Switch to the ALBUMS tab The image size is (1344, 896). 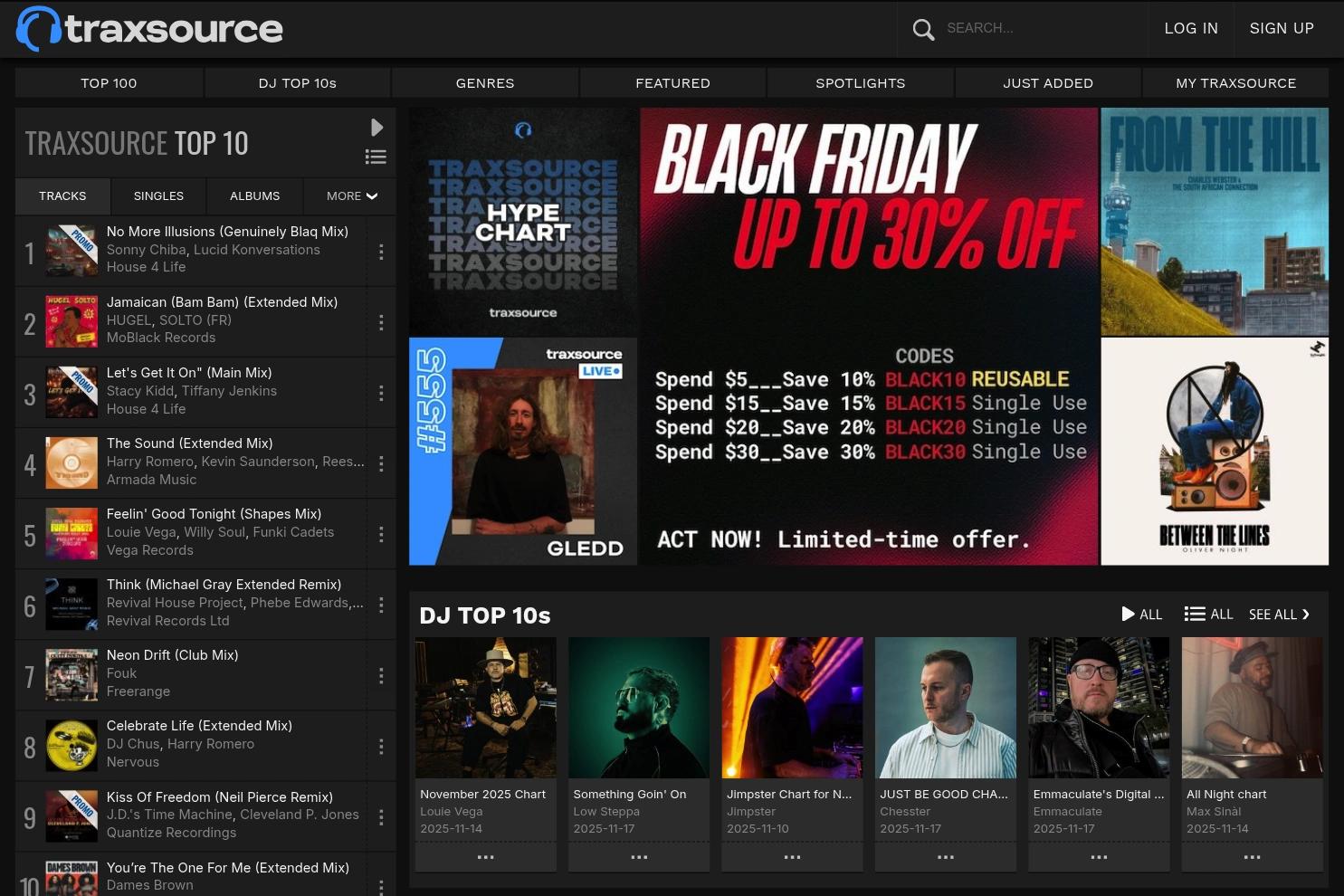coord(254,195)
